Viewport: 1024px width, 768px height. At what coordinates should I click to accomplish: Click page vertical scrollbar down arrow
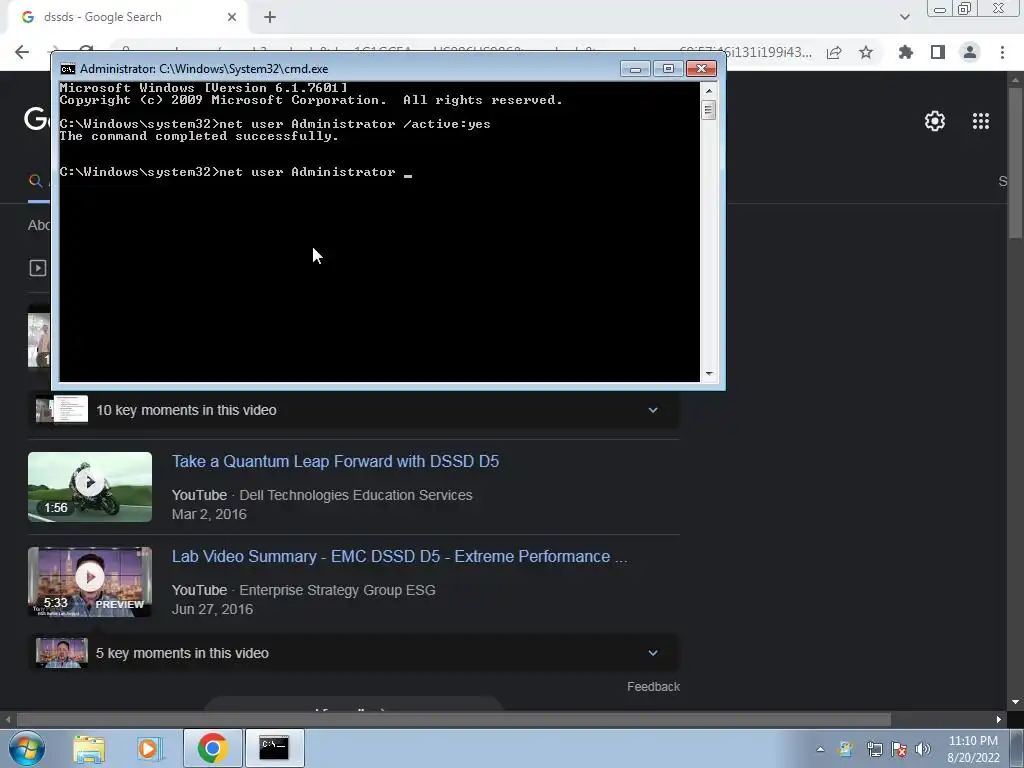click(1016, 702)
